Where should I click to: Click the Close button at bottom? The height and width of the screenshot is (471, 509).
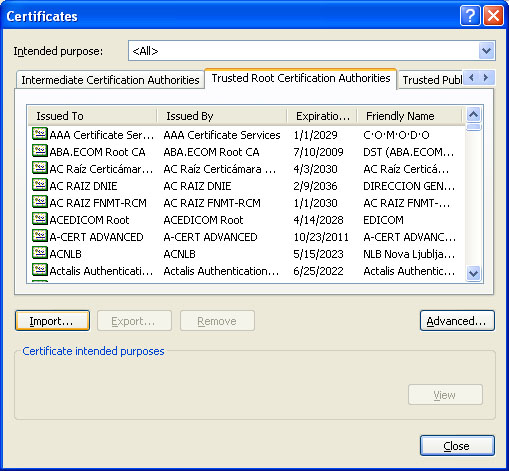(x=457, y=445)
